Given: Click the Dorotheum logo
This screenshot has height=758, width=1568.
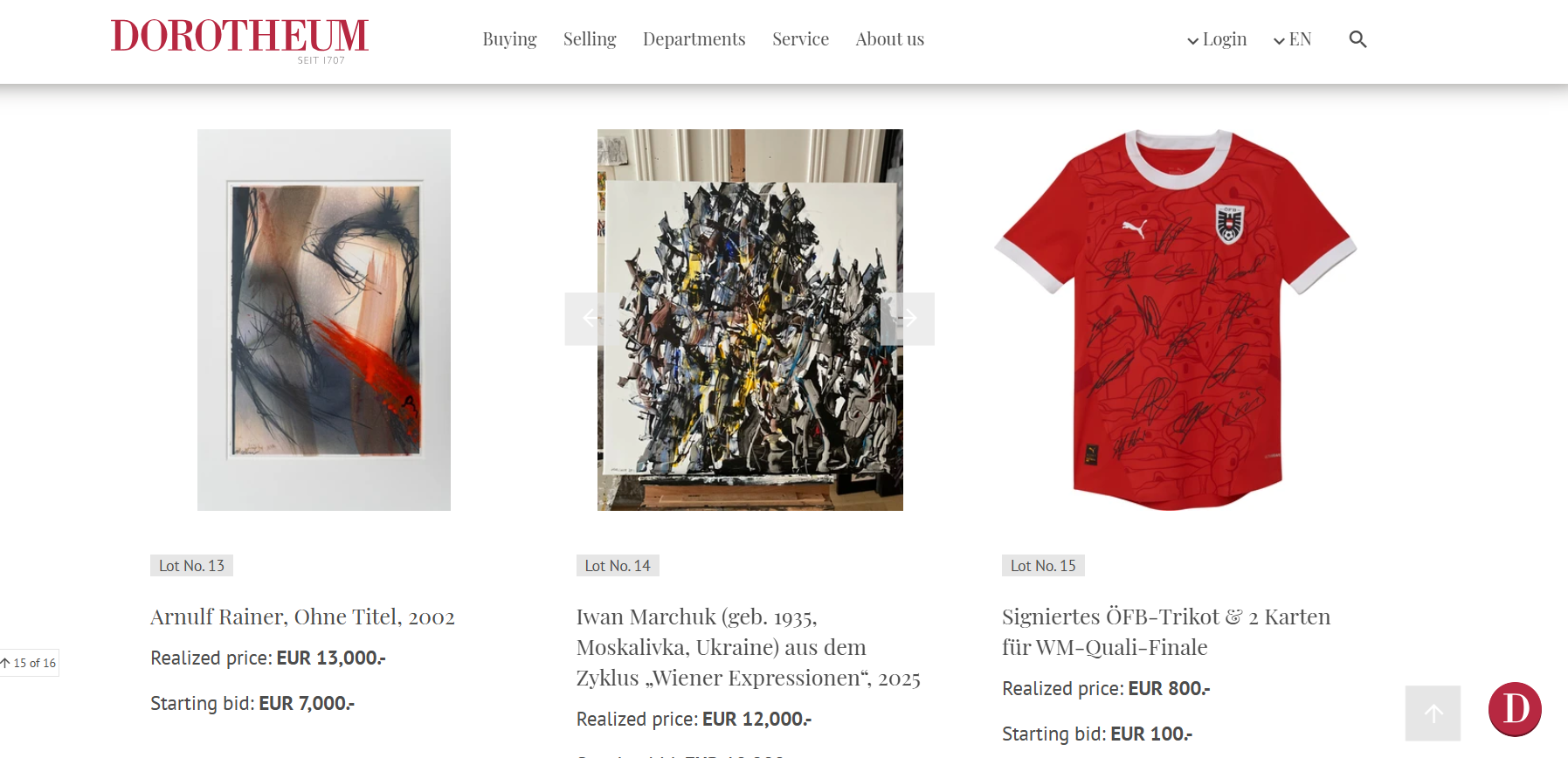Looking at the screenshot, I should (x=240, y=40).
